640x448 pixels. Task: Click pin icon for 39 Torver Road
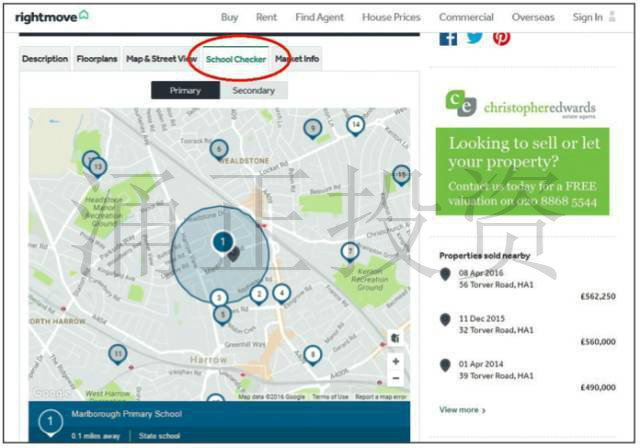click(x=445, y=365)
